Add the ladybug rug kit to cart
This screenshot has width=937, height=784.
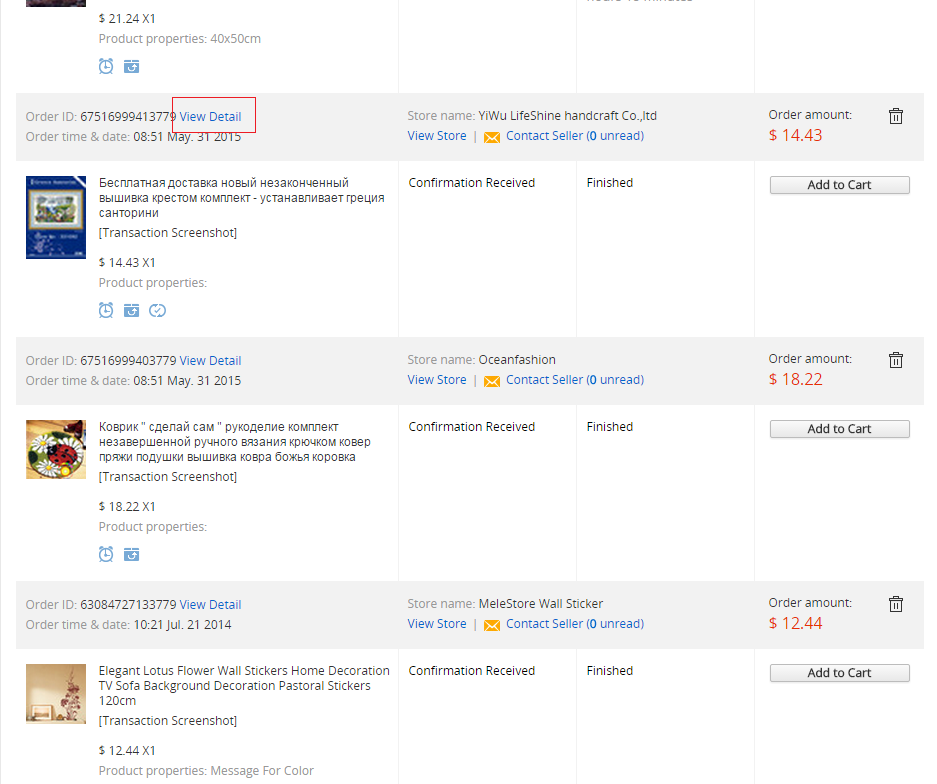tap(839, 429)
